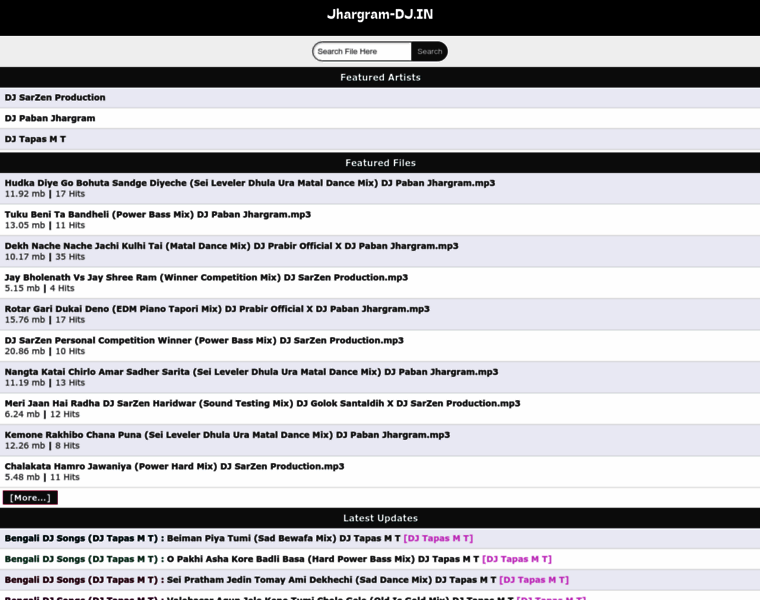760x600 pixels.
Task: Click the '20.86 mb | 10 Hits' file info
Action: click(x=45, y=351)
